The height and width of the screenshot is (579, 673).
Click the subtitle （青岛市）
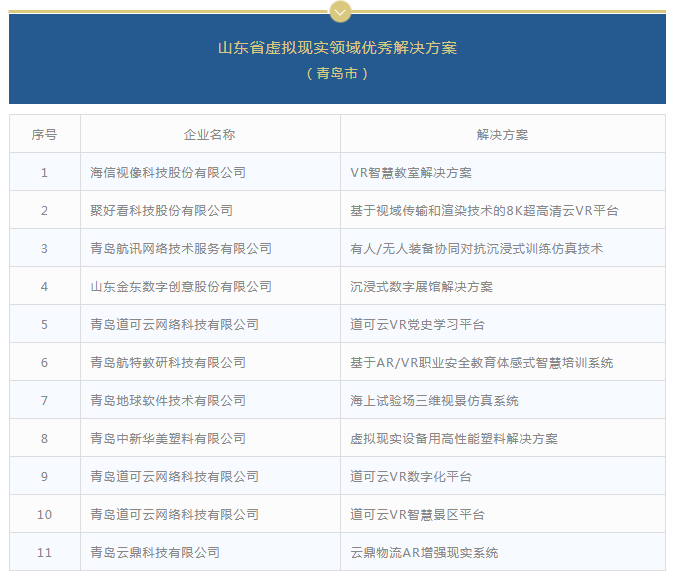tap(337, 73)
